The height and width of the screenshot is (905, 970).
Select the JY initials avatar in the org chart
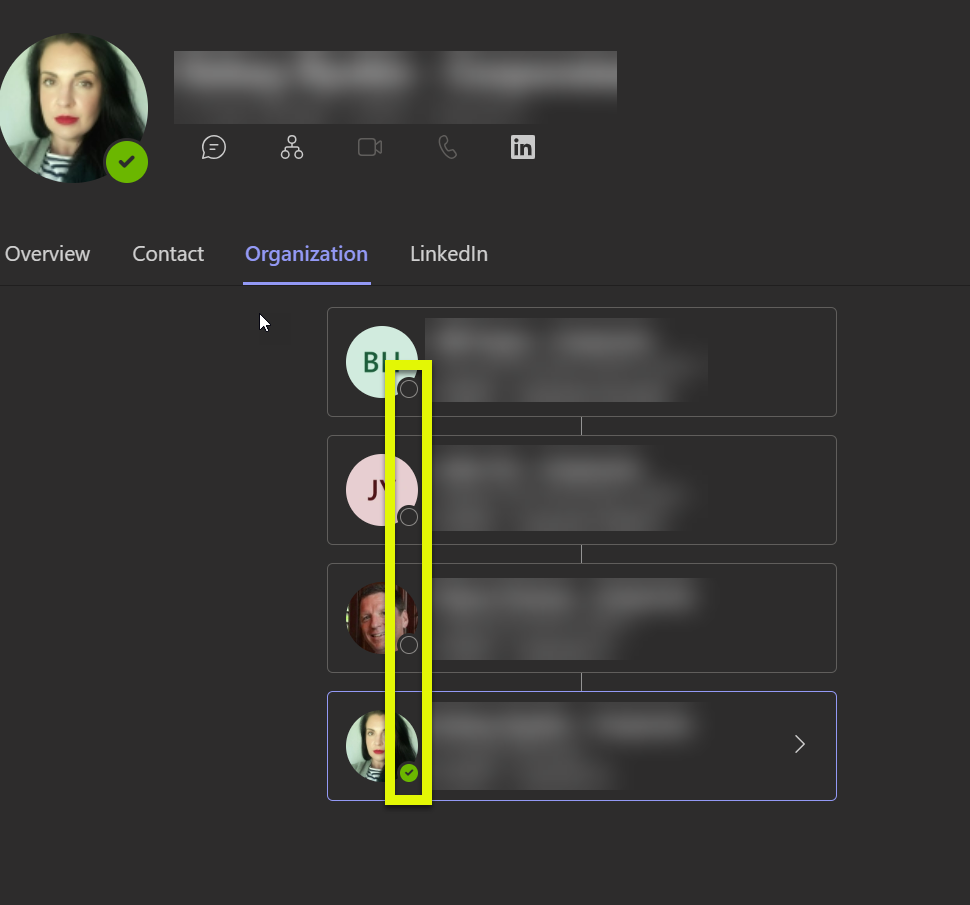[x=381, y=489]
